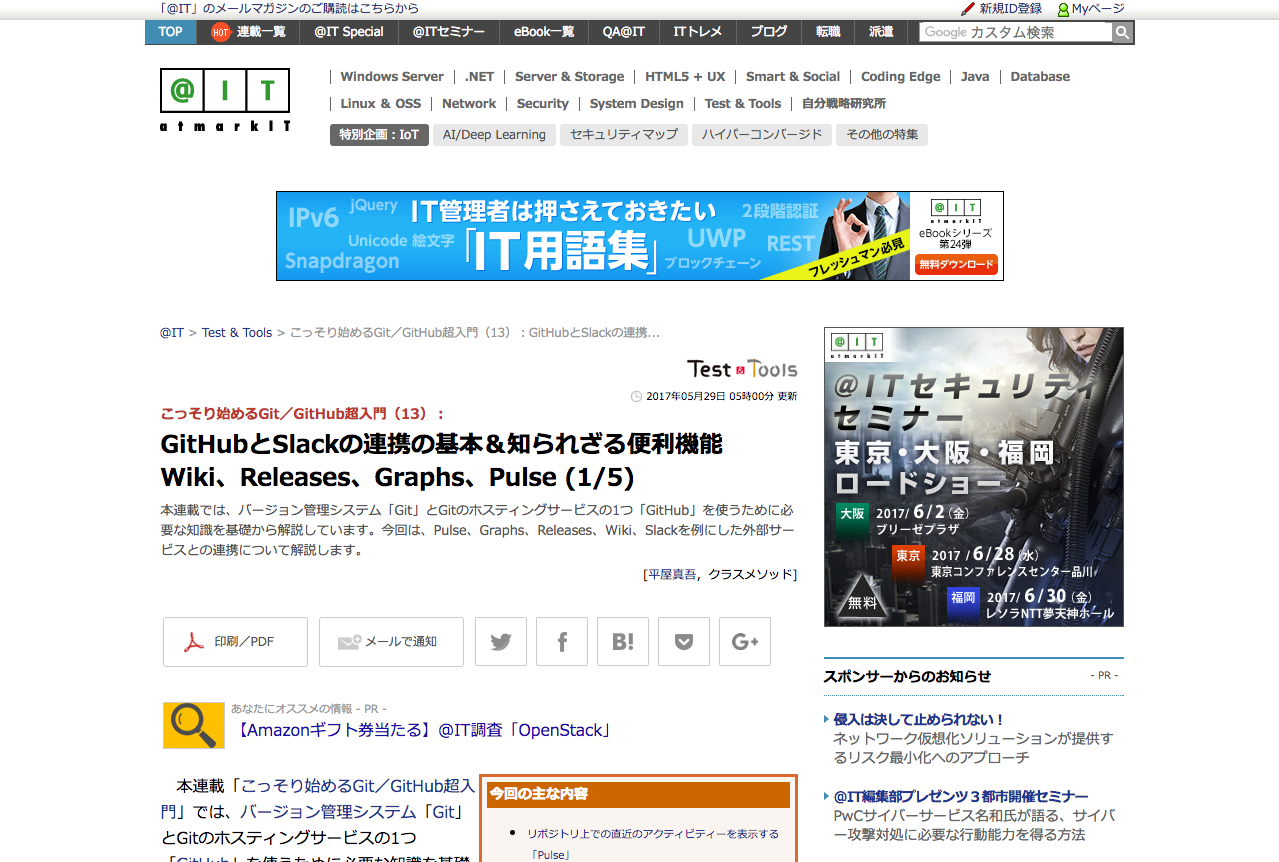Open the ブログ tab
The width and height of the screenshot is (1279, 862).
coord(769,32)
